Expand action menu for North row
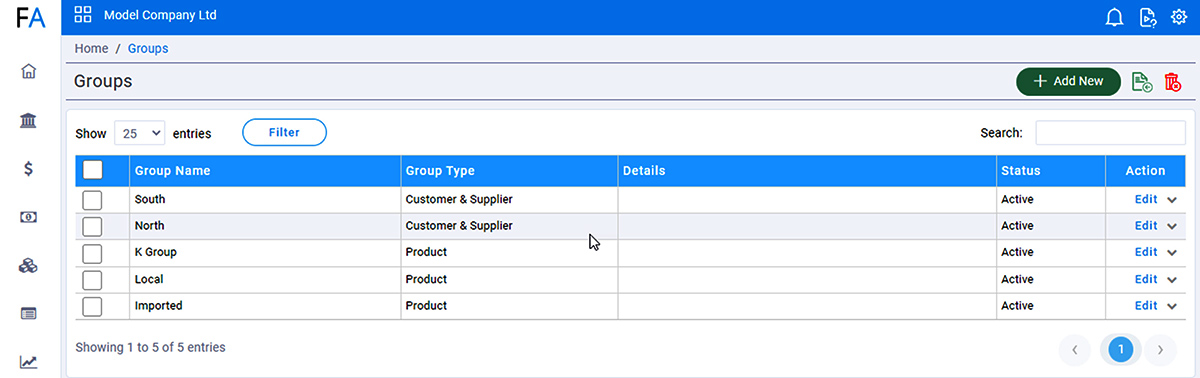 (x=1172, y=226)
